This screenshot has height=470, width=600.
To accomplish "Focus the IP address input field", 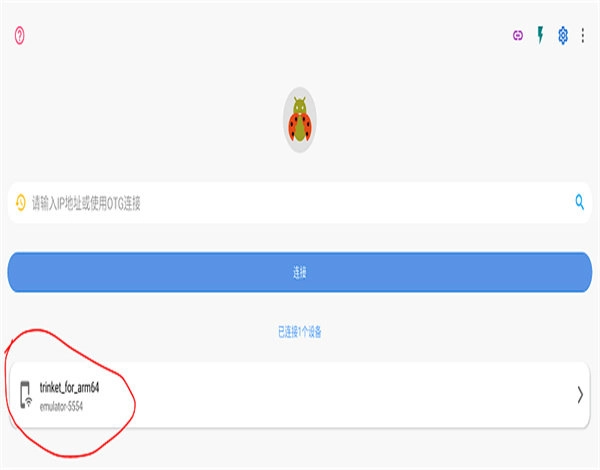I will point(300,203).
